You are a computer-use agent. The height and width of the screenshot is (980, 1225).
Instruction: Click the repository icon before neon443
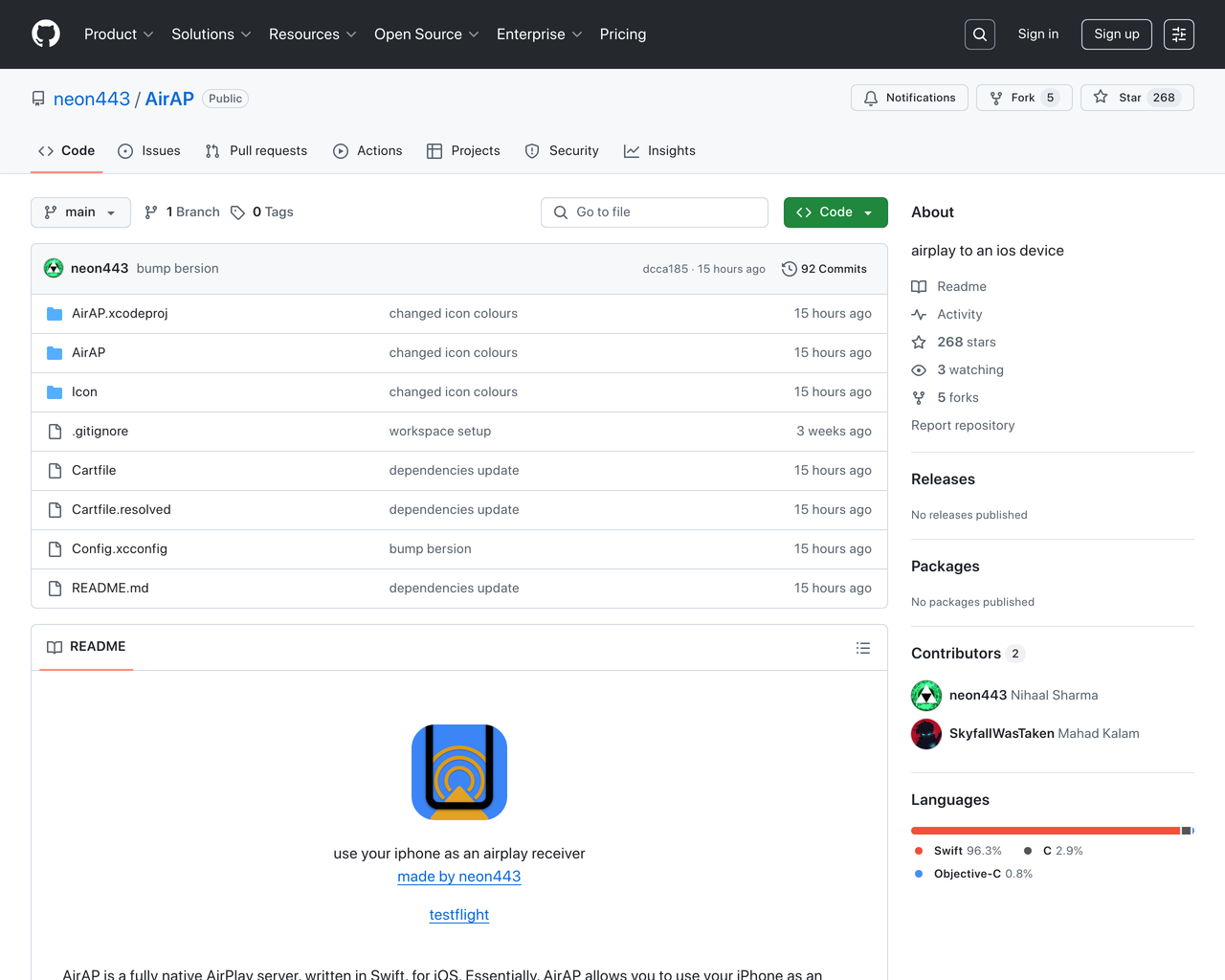[x=38, y=99]
